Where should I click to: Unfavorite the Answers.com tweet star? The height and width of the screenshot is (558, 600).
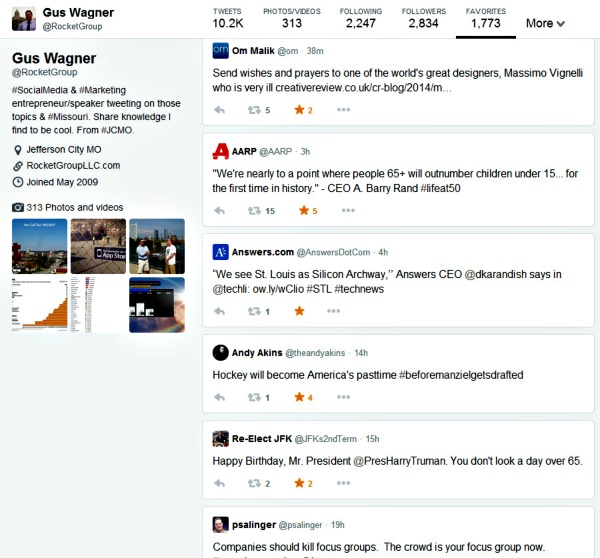pos(299,311)
